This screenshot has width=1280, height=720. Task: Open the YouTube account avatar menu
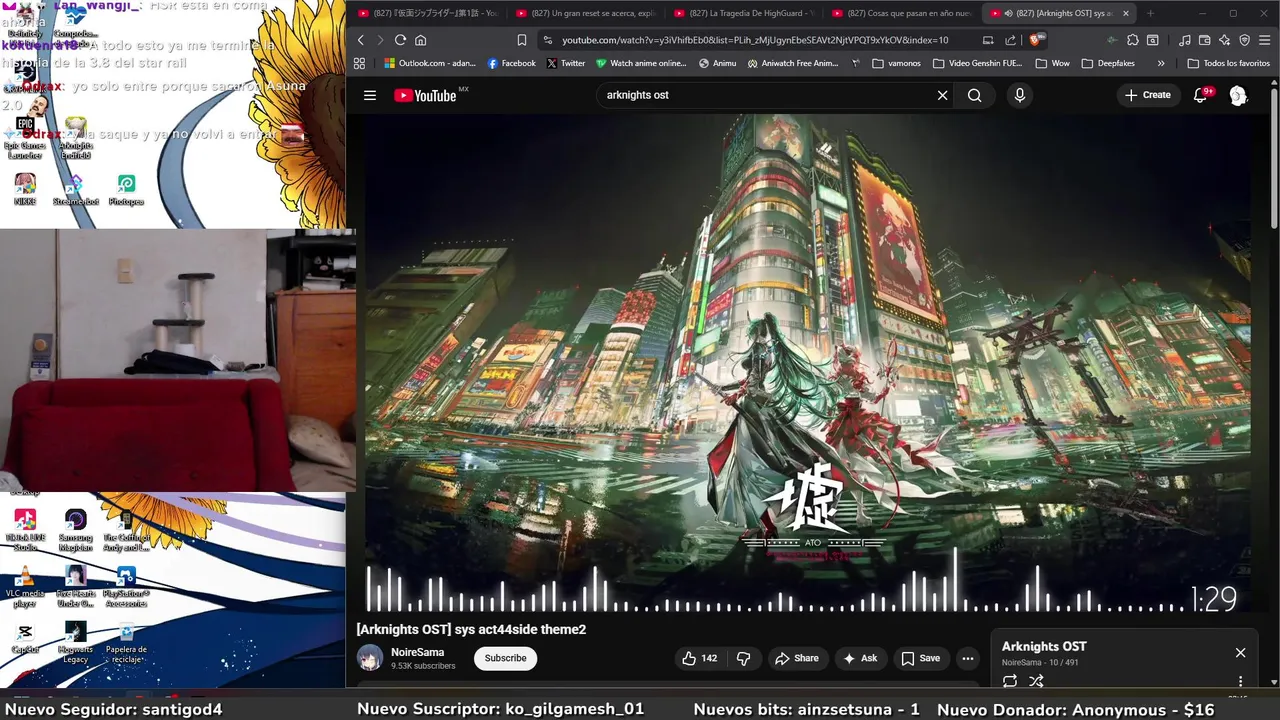tap(1238, 95)
